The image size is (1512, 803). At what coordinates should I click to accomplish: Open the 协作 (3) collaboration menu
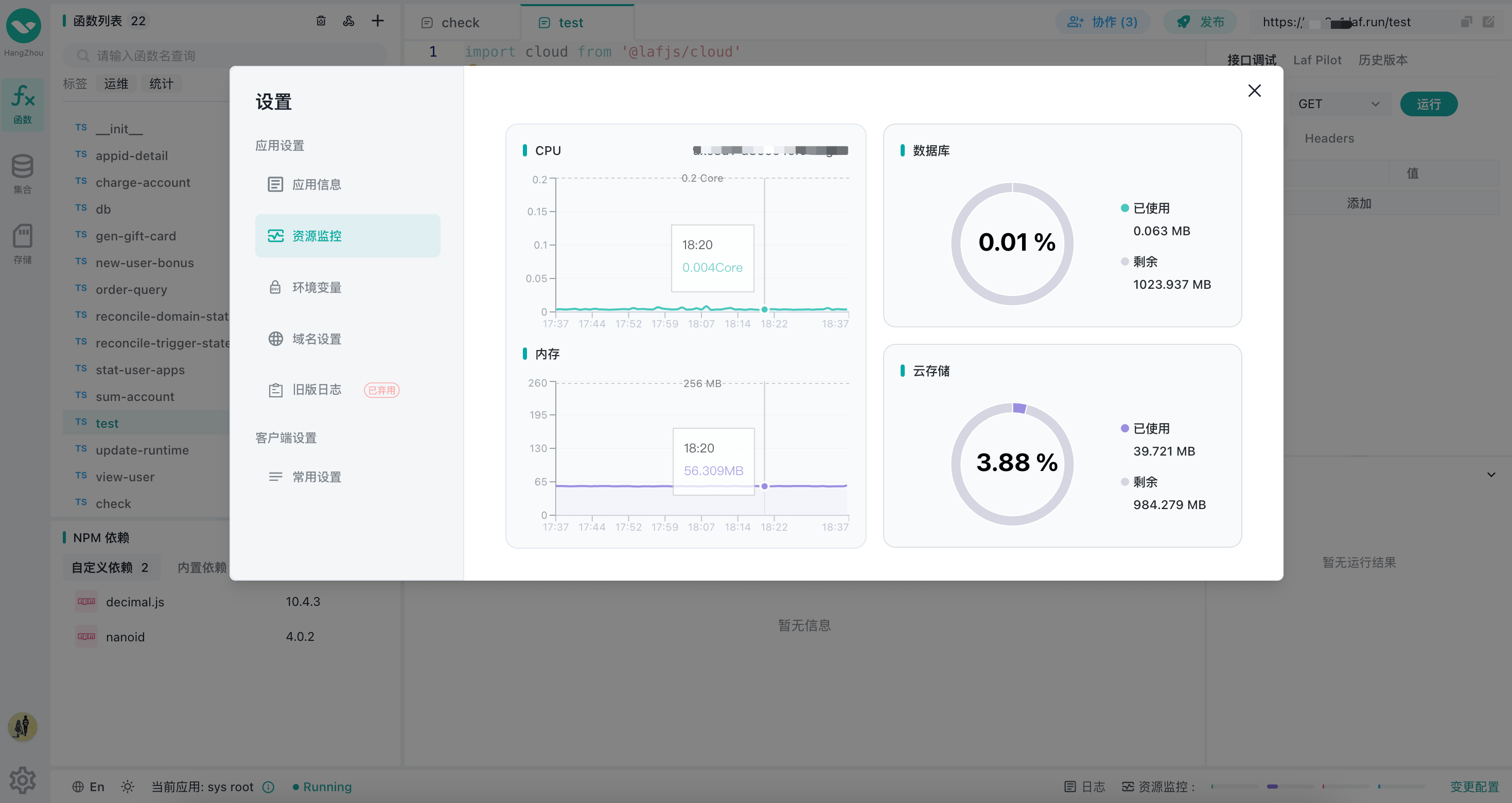pos(1102,22)
